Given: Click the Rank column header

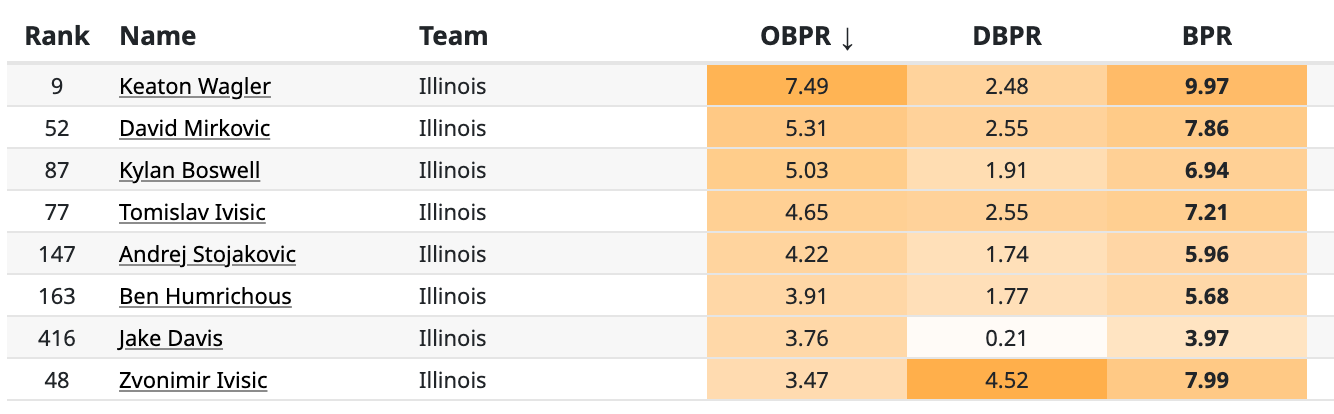Looking at the screenshot, I should click(x=57, y=37).
